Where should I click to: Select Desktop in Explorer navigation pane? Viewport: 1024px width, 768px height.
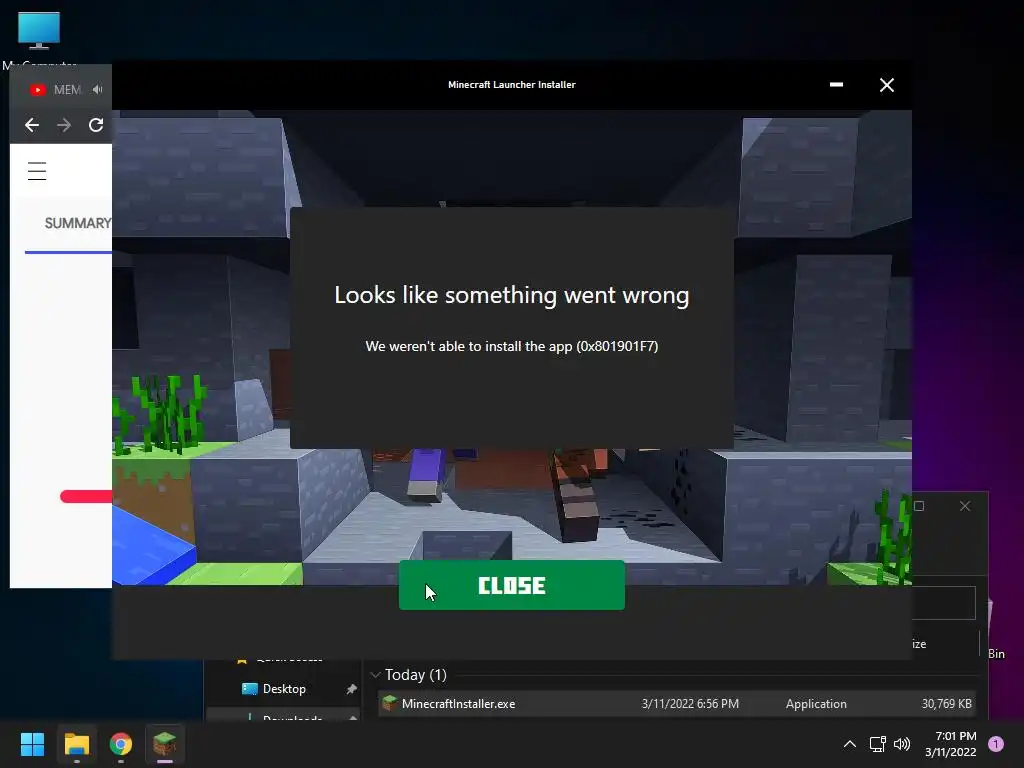point(284,689)
